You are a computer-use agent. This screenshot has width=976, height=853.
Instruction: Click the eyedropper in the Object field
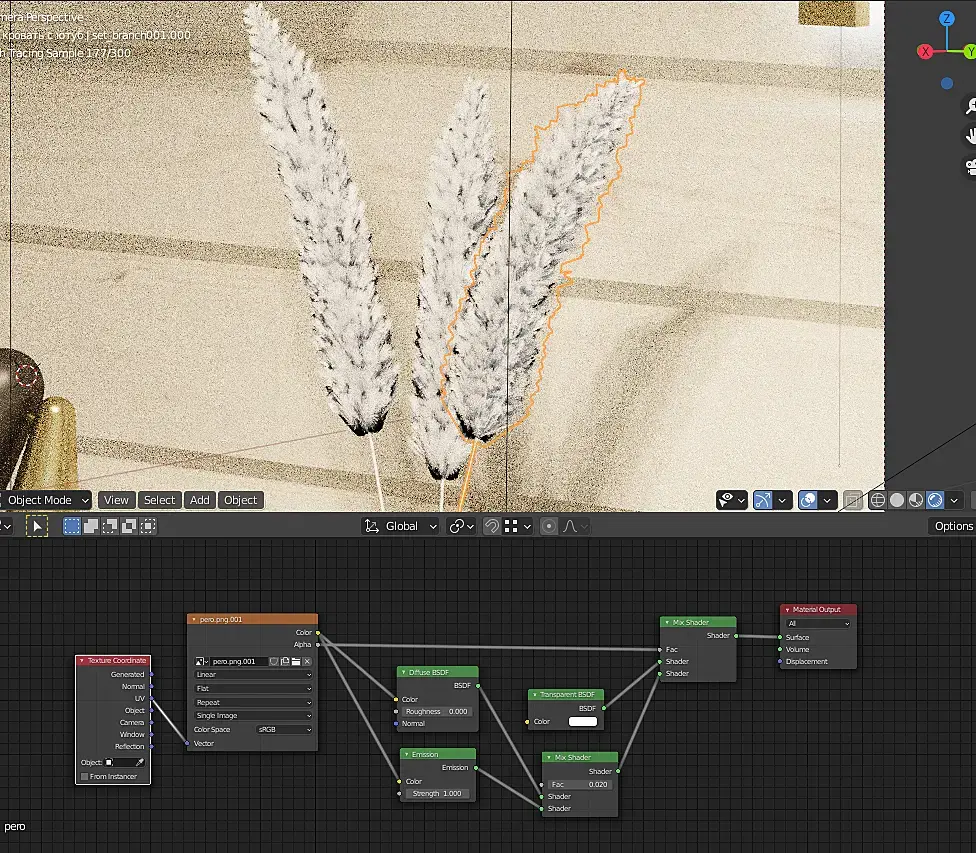click(140, 762)
